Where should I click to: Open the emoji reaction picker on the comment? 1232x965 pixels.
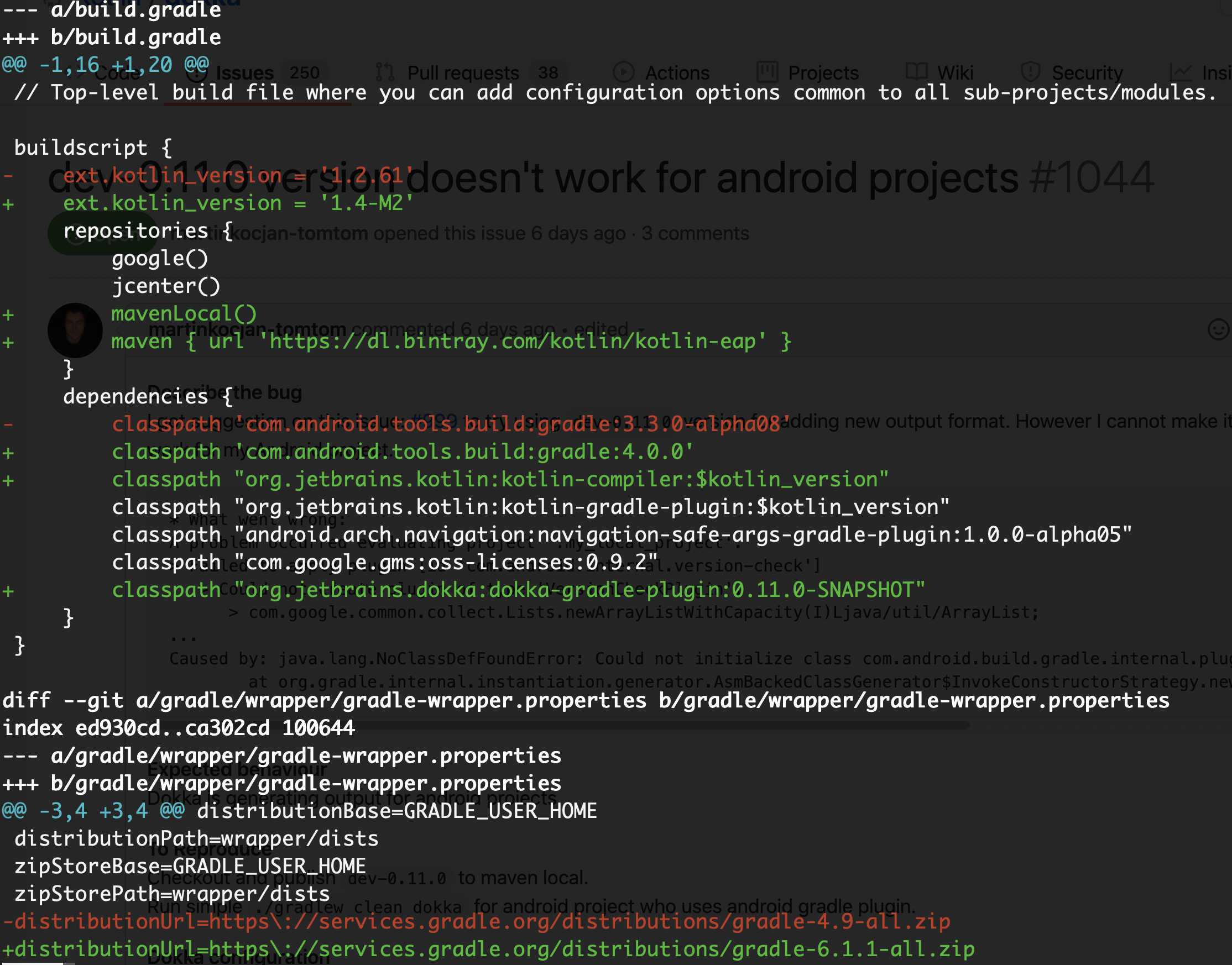pyautogui.click(x=1218, y=329)
